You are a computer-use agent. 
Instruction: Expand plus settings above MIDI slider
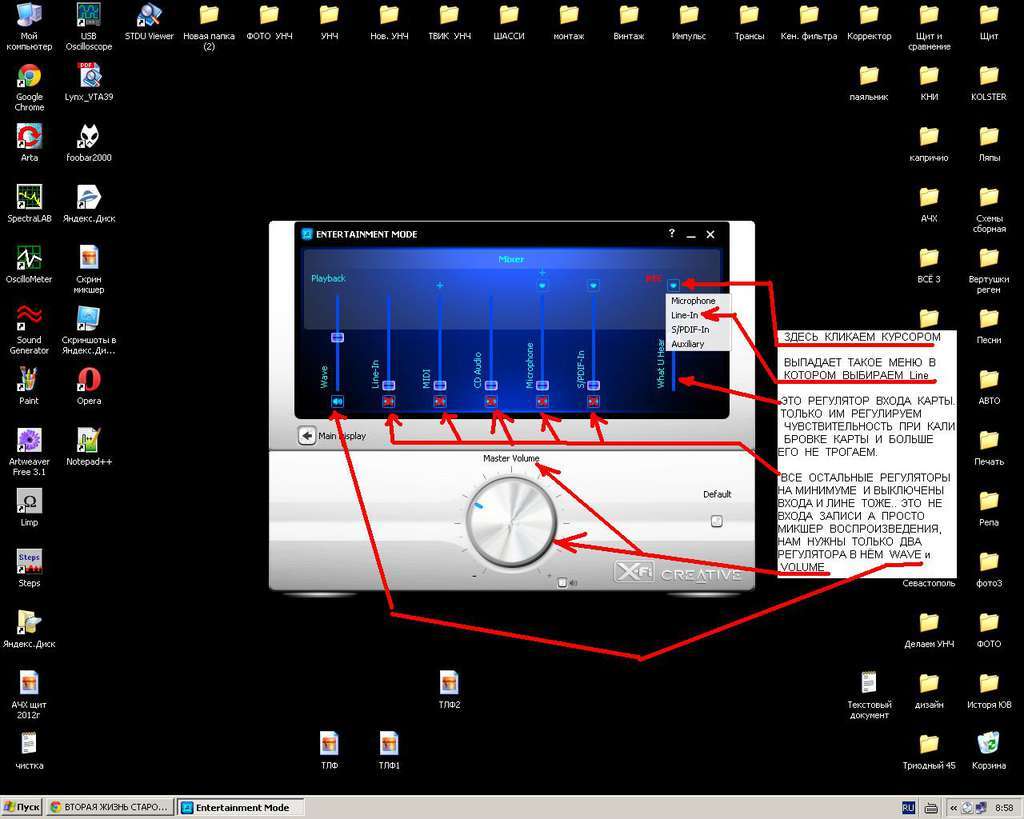440,285
